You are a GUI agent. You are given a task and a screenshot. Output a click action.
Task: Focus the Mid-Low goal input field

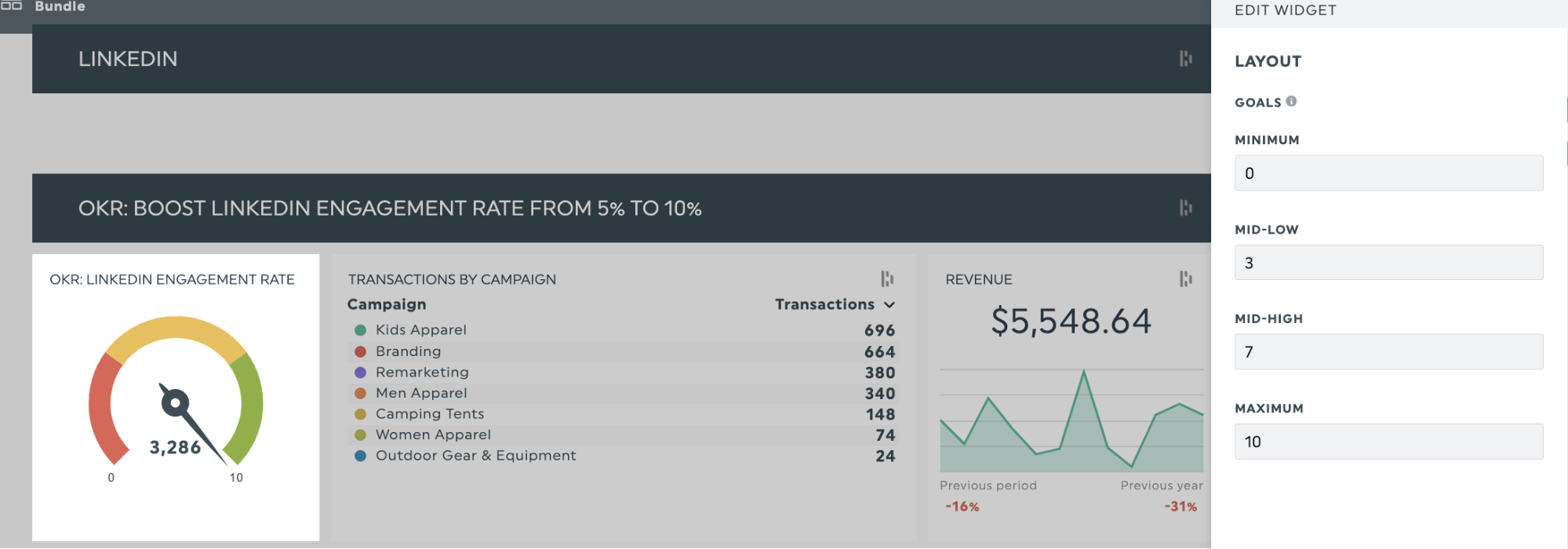tap(1388, 263)
